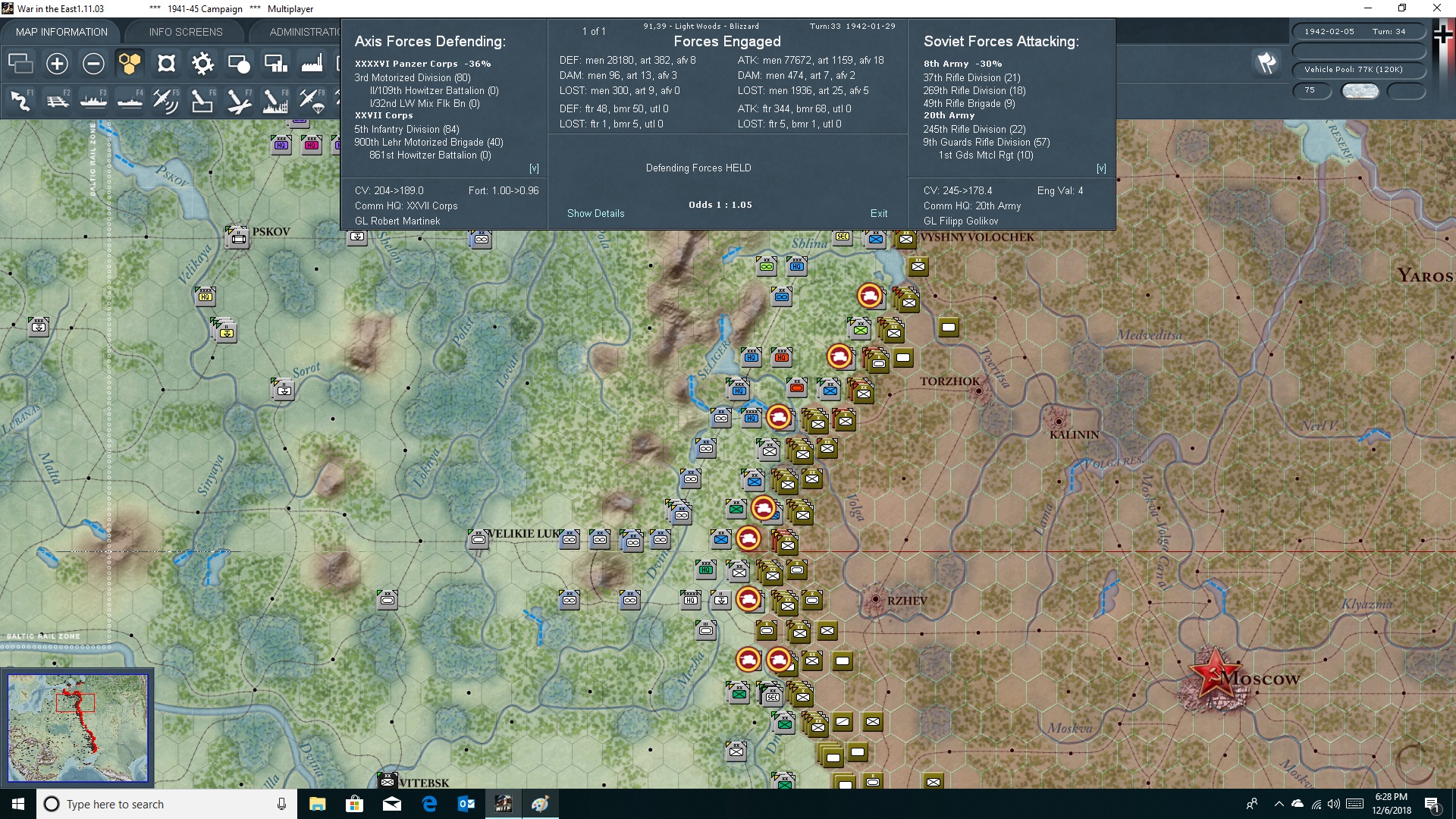Open the MAP INFORMATION tab
Viewport: 1456px width, 819px height.
click(x=61, y=32)
